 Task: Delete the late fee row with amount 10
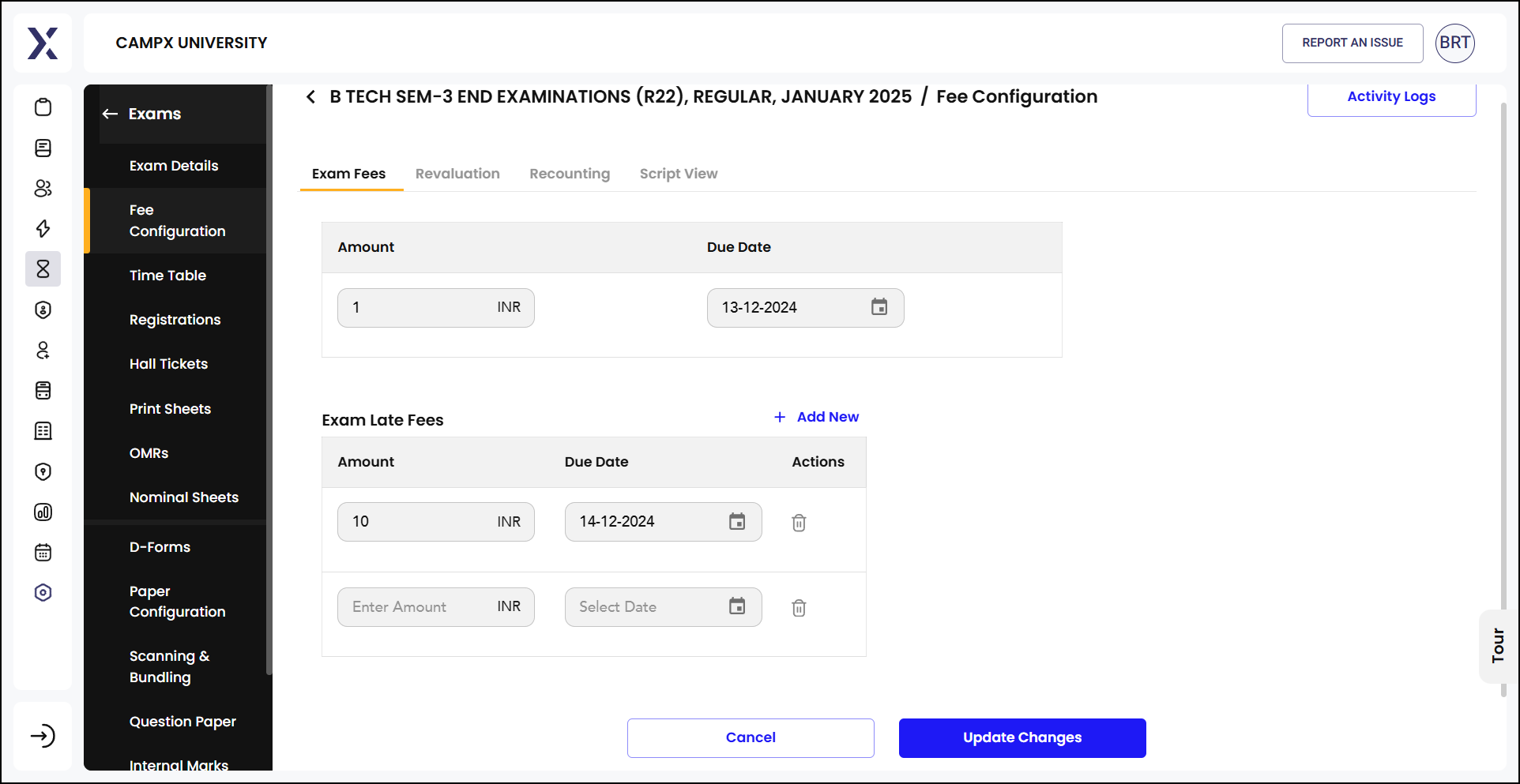[x=799, y=523]
